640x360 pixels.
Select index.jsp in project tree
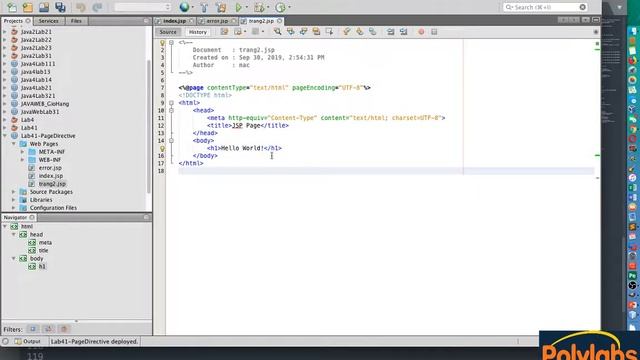tap(51, 176)
